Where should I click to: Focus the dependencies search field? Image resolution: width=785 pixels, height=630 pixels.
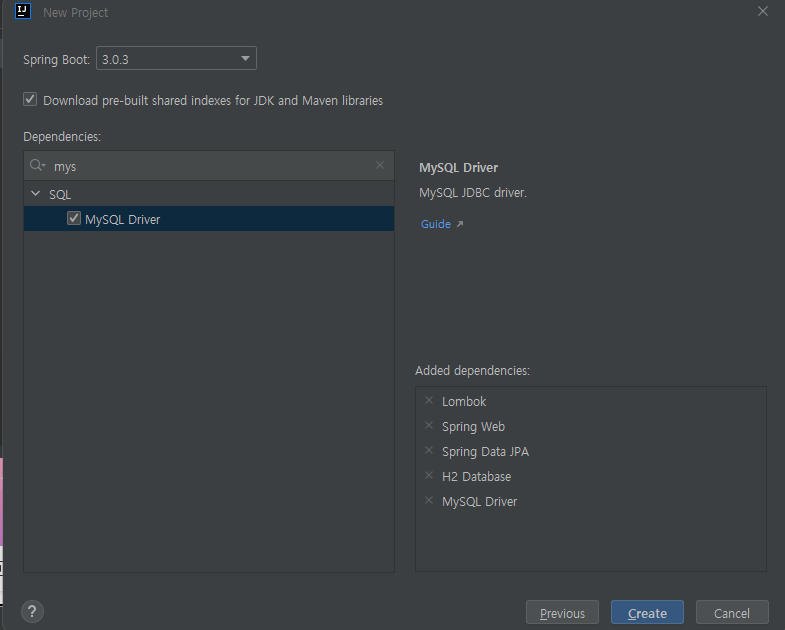[x=209, y=166]
